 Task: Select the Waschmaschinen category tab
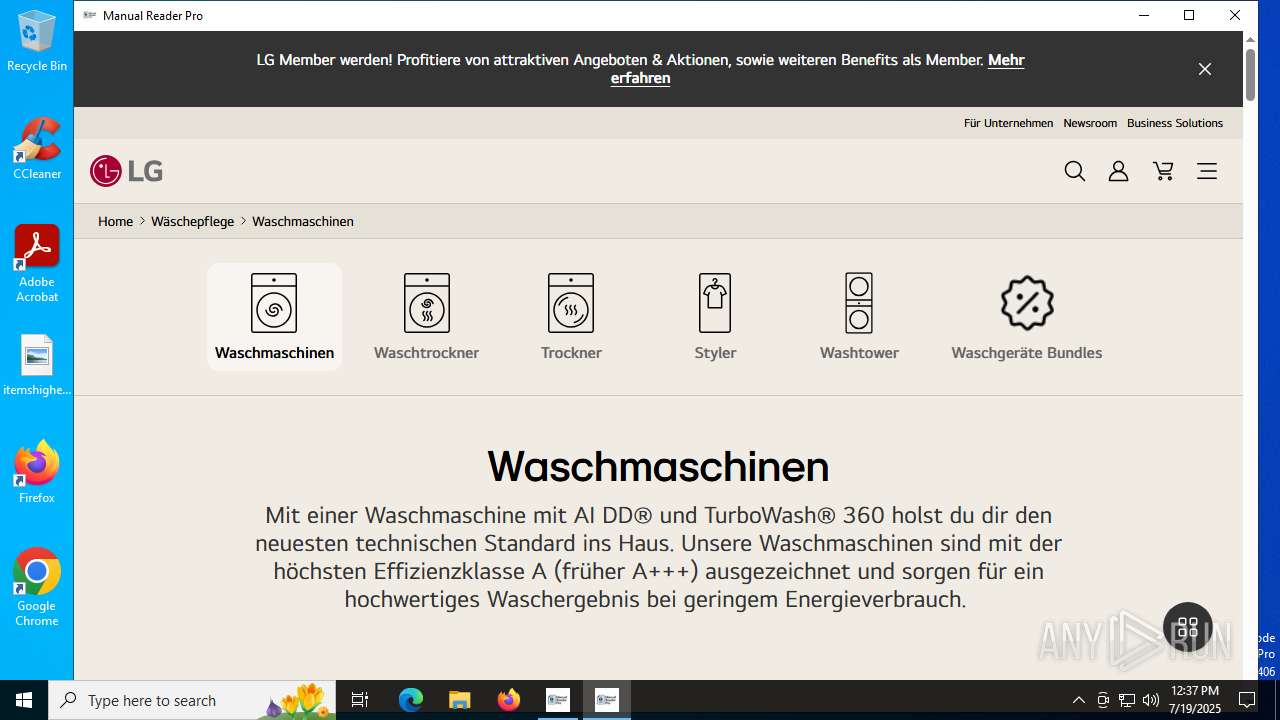coord(274,316)
